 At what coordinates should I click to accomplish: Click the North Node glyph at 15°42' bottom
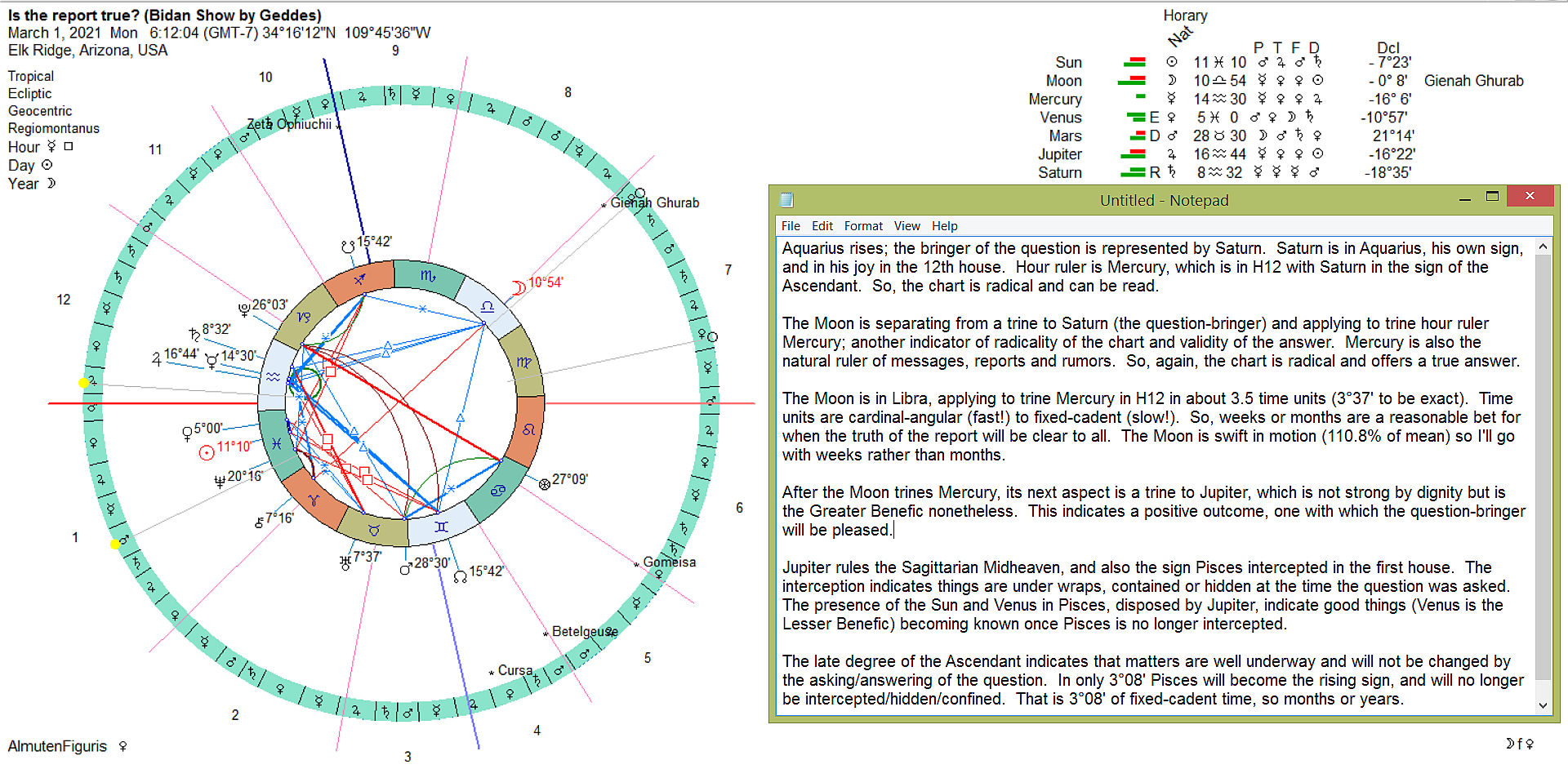[460, 576]
